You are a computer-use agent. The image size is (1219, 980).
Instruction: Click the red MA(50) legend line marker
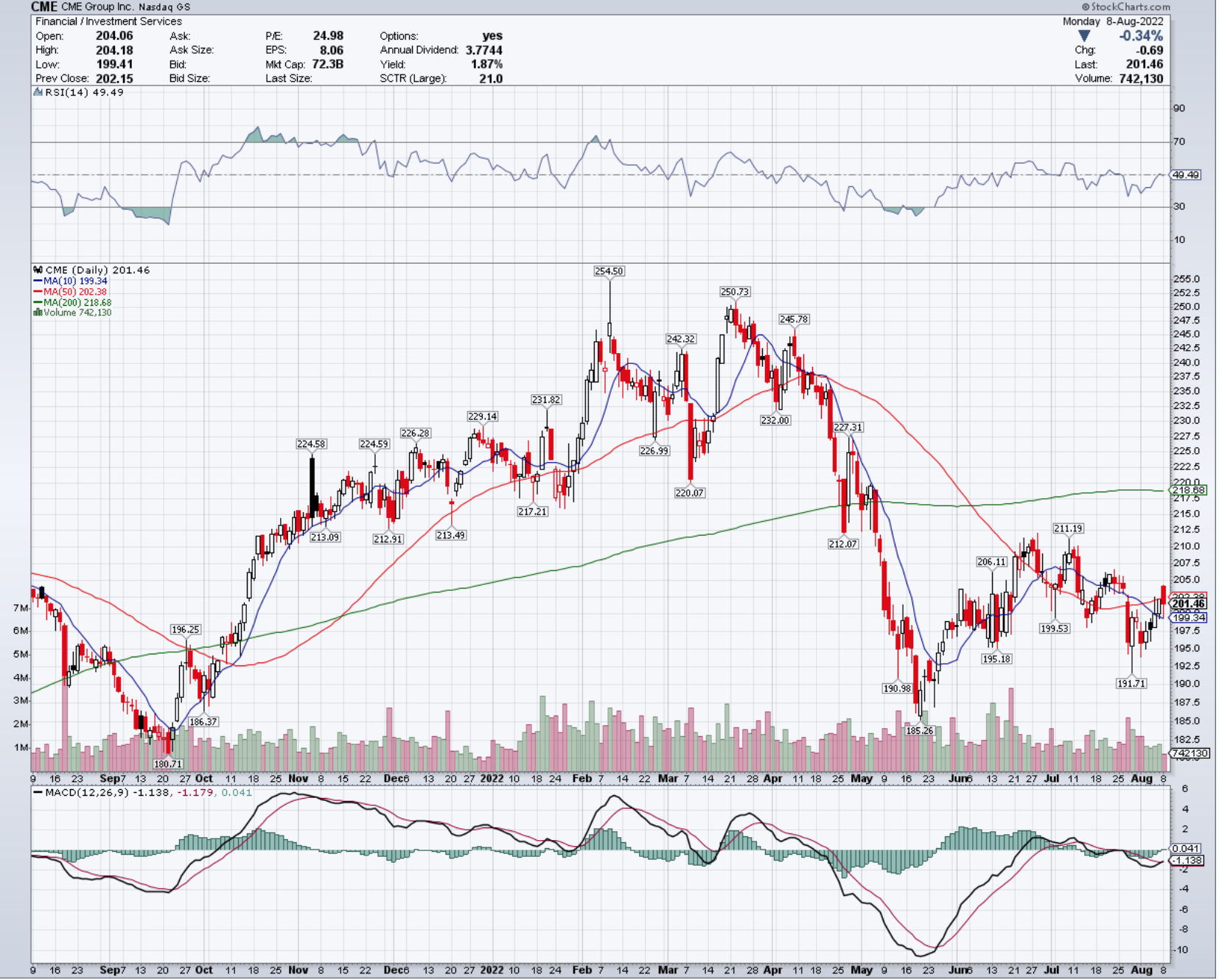[38, 292]
